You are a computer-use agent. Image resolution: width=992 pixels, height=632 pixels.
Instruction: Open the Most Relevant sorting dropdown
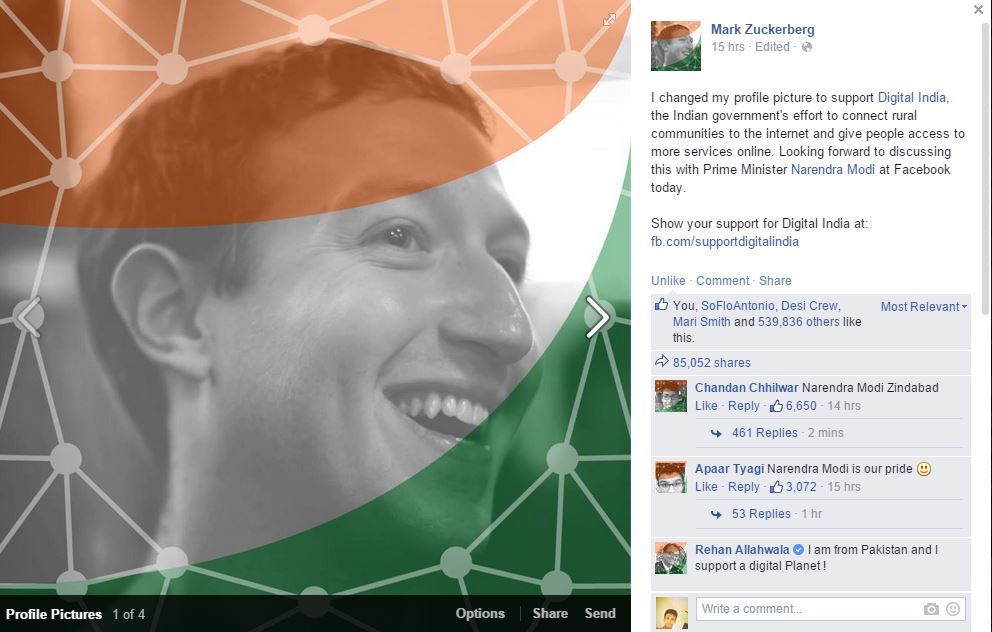pyautogui.click(x=924, y=306)
